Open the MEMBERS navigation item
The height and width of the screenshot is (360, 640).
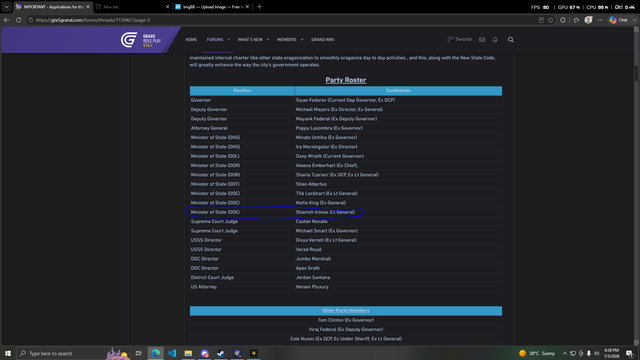point(287,40)
